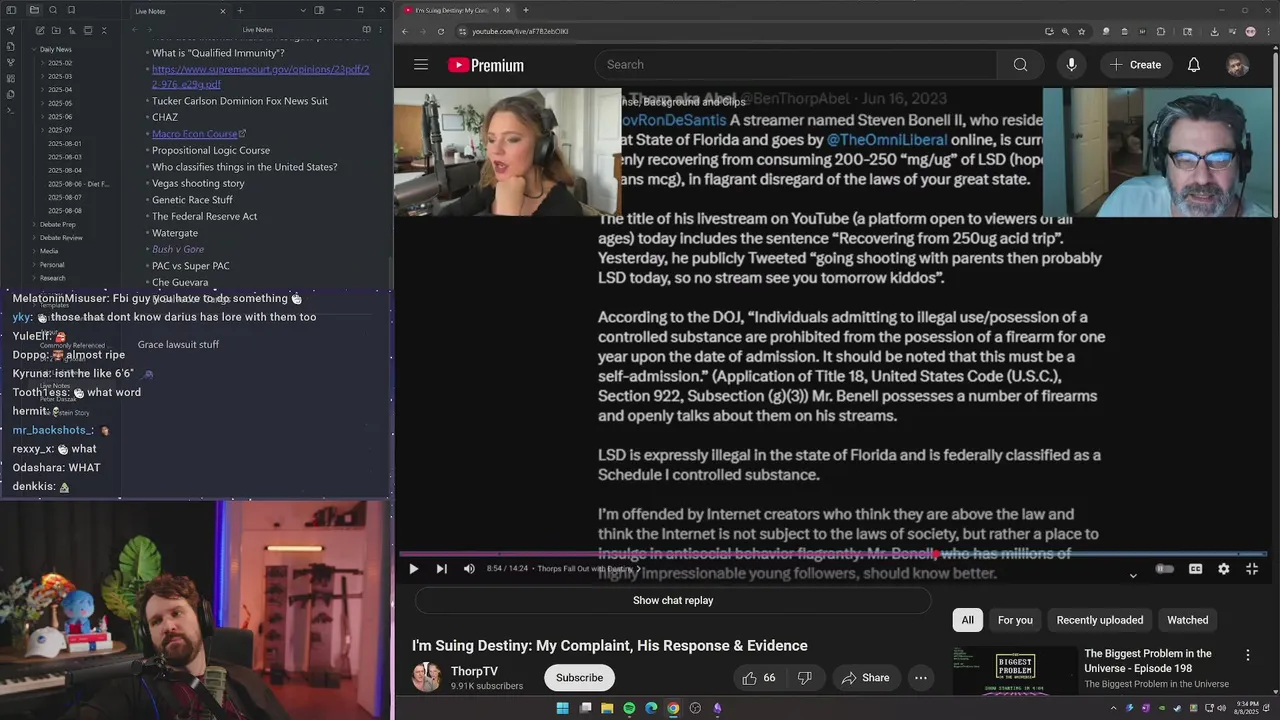The height and width of the screenshot is (720, 1280).
Task: Open the bookmarks icon in Obsidian
Action: click(72, 10)
